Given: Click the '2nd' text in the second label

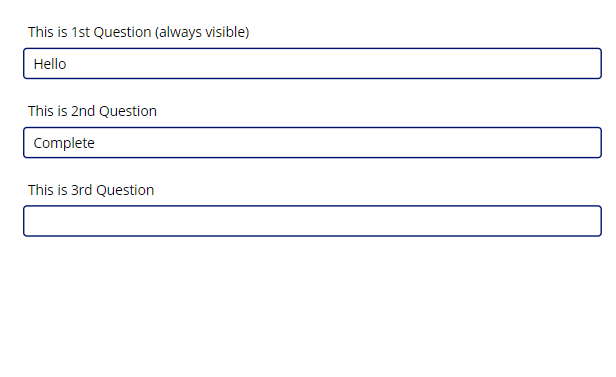Looking at the screenshot, I should [83, 111].
